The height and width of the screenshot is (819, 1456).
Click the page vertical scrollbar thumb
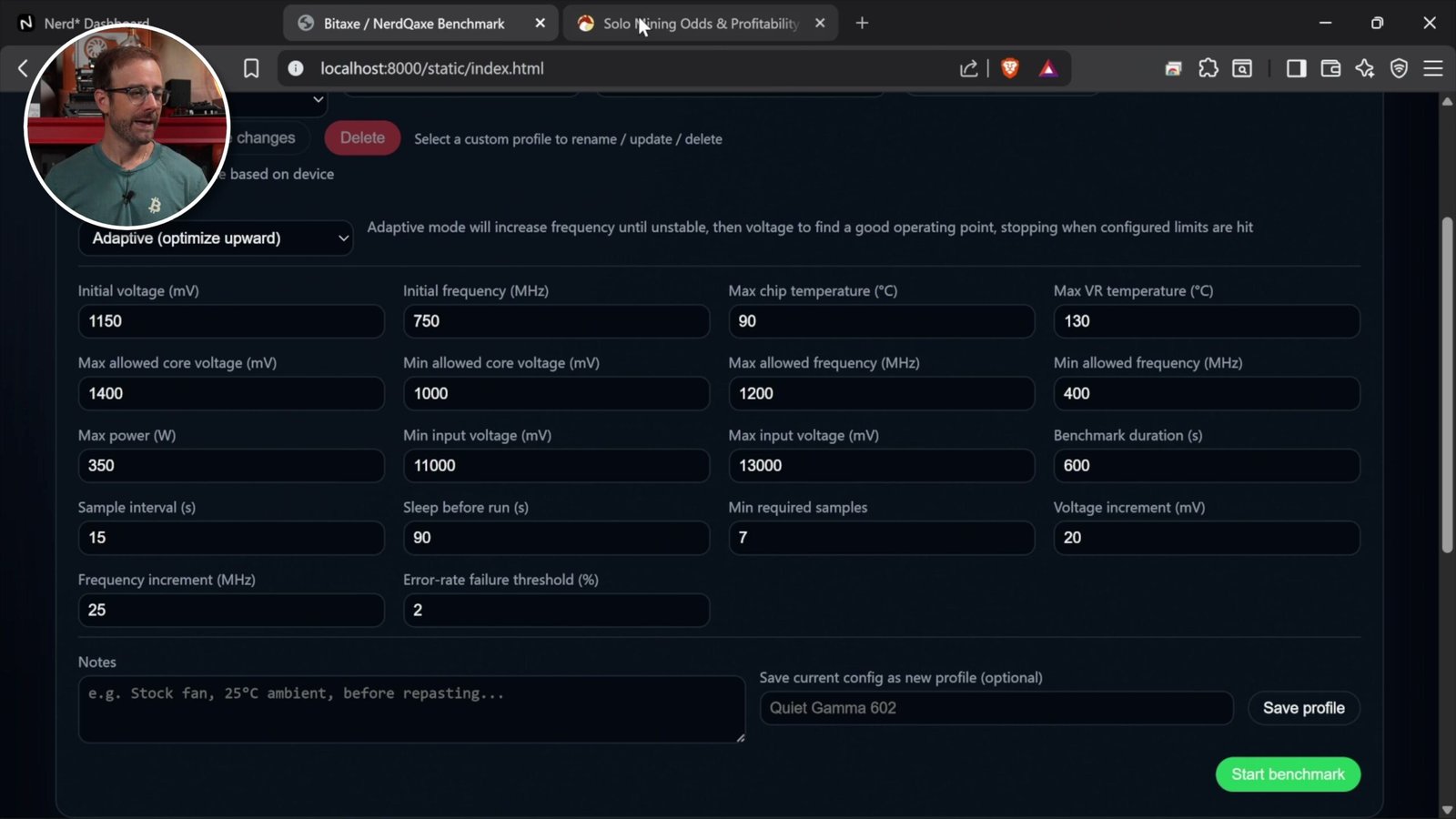tap(1447, 384)
